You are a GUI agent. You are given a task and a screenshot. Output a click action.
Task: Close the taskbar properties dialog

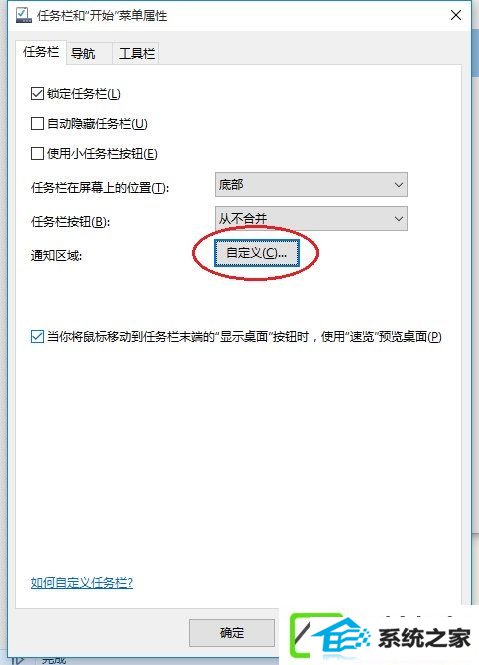point(456,15)
